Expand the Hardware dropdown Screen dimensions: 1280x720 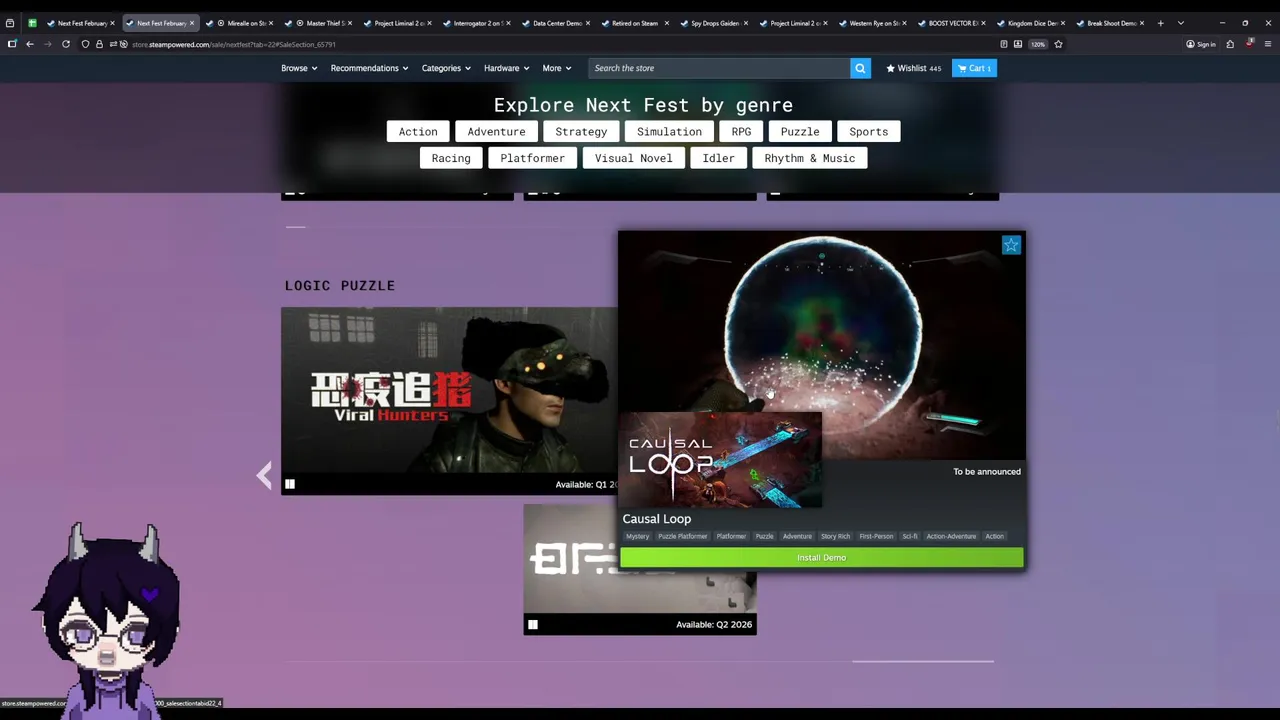coord(506,68)
